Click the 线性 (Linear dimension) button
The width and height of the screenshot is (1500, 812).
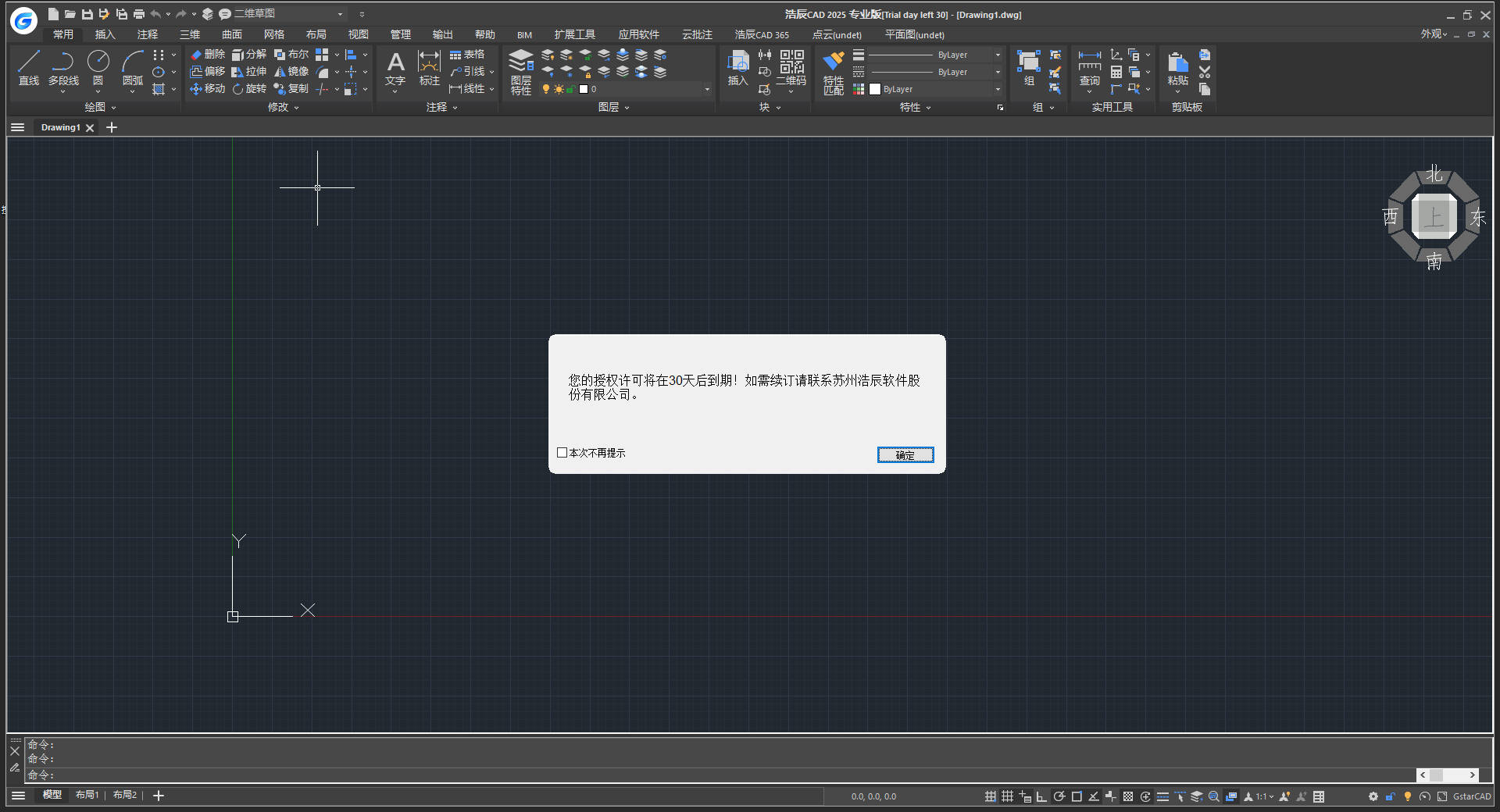point(472,89)
